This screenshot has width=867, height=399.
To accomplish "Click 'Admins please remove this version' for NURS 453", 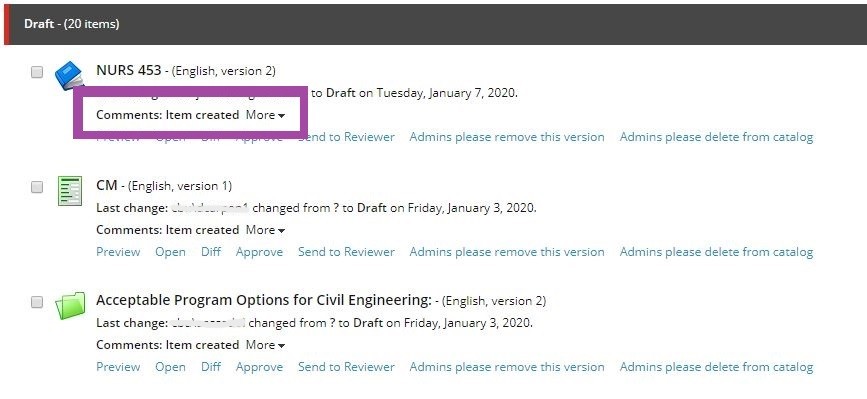I will (507, 137).
